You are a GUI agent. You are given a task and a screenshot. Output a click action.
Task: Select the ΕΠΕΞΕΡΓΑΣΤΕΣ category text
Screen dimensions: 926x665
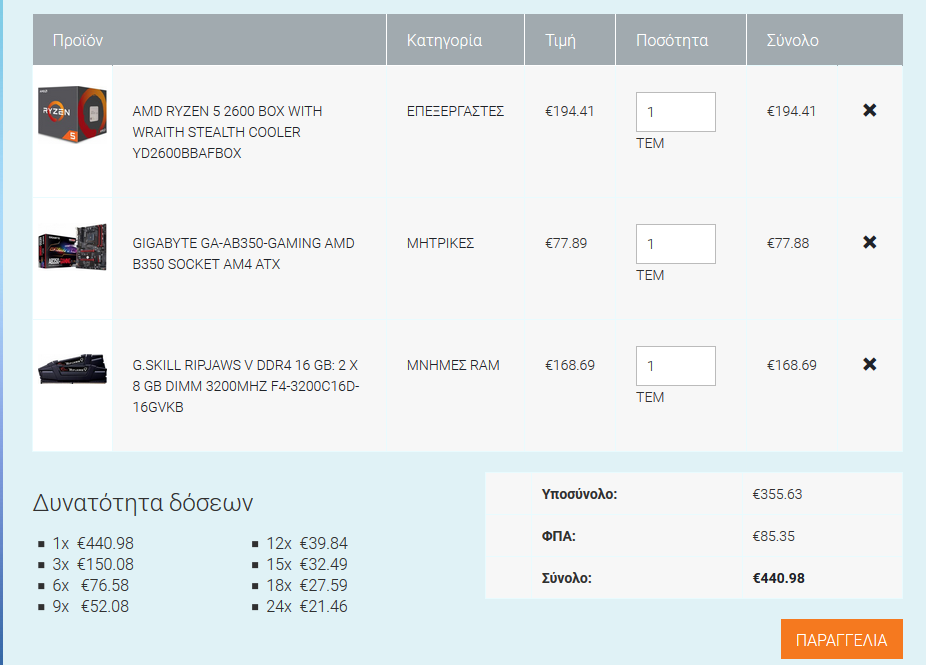pyautogui.click(x=455, y=112)
